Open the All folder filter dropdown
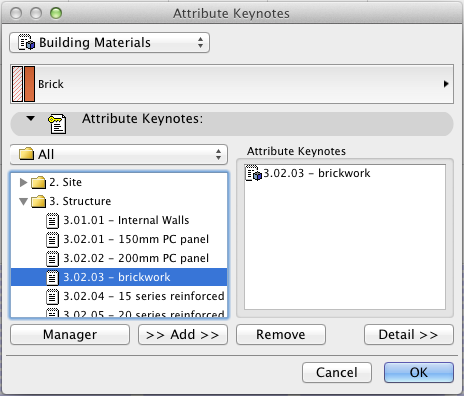Viewport: 464px width, 396px height. (119, 155)
